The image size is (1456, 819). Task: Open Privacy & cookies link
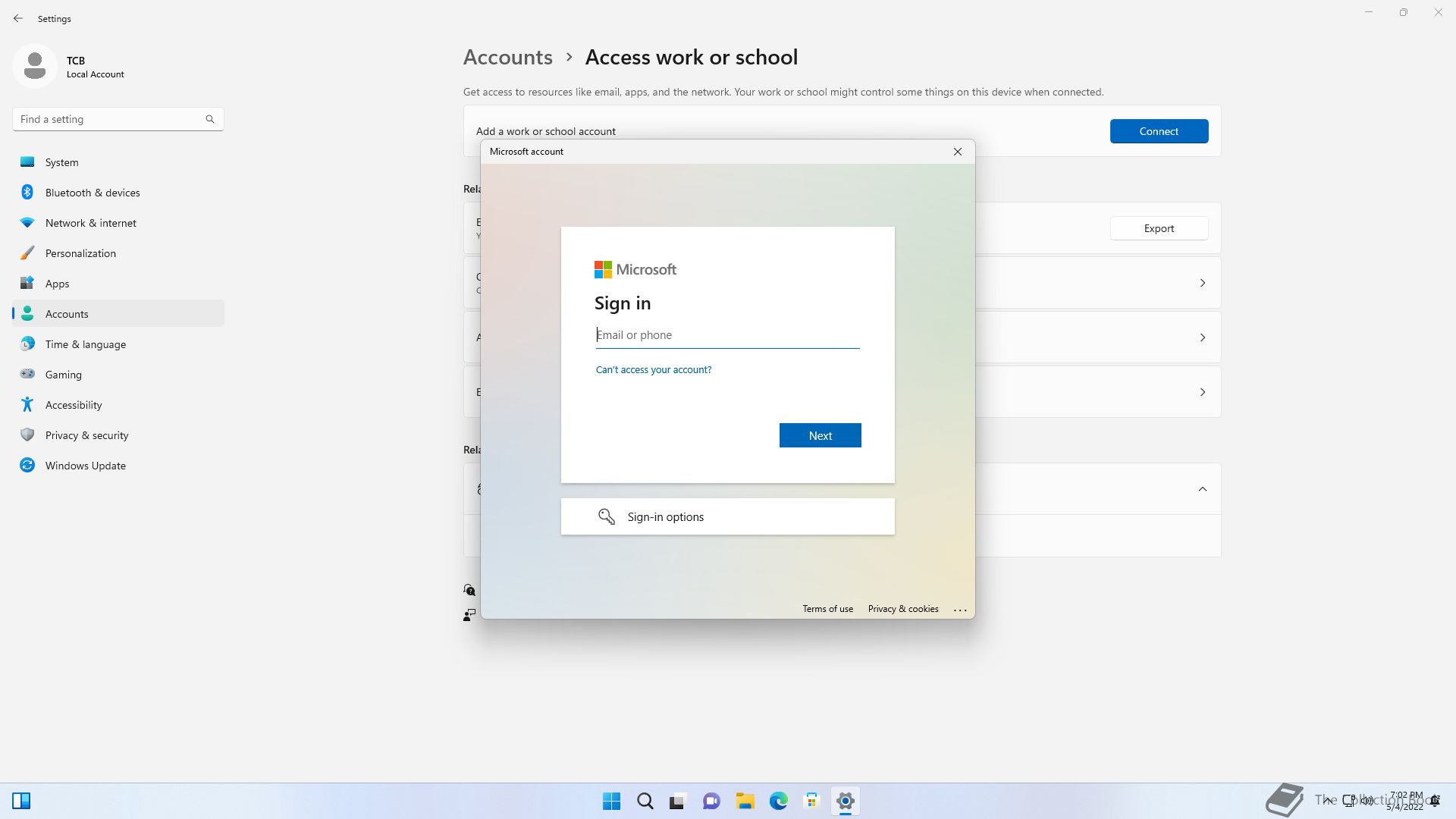click(902, 609)
